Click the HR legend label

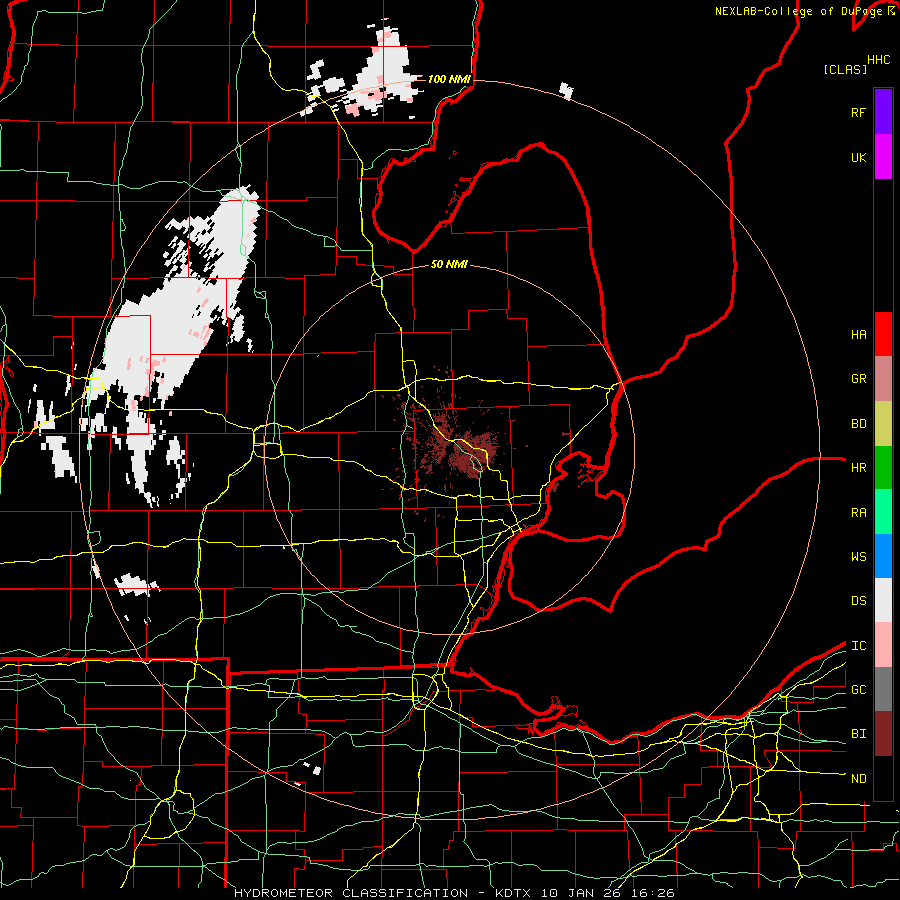coord(858,468)
